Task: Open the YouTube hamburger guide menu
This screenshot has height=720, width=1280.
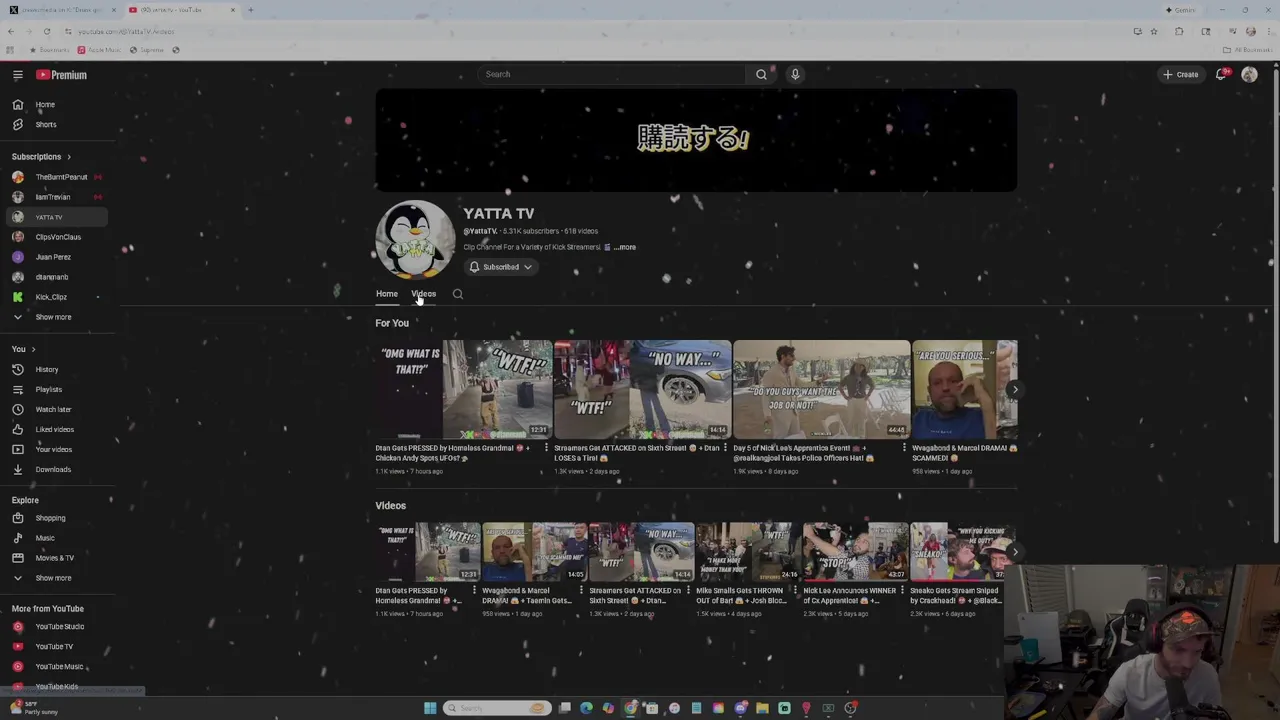Action: (17, 75)
